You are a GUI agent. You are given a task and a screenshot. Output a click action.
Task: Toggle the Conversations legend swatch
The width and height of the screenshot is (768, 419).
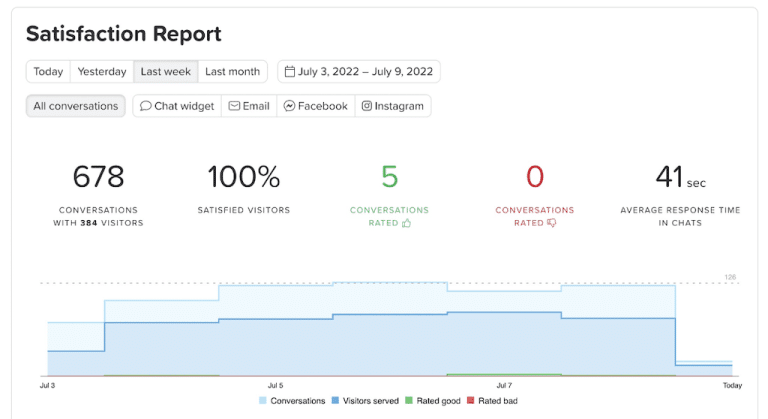pos(263,400)
